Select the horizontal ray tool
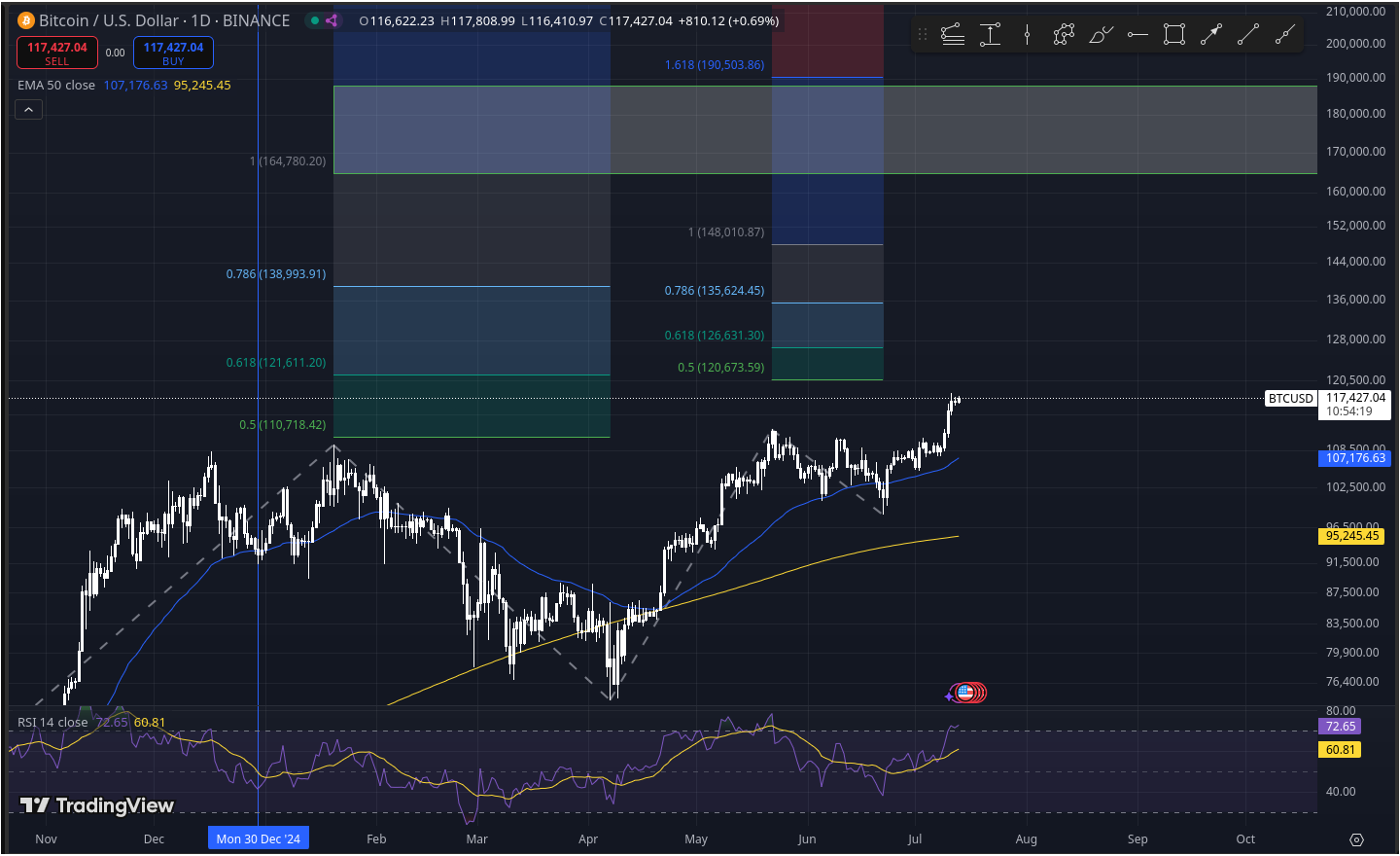The width and height of the screenshot is (1400, 856). (x=1137, y=35)
